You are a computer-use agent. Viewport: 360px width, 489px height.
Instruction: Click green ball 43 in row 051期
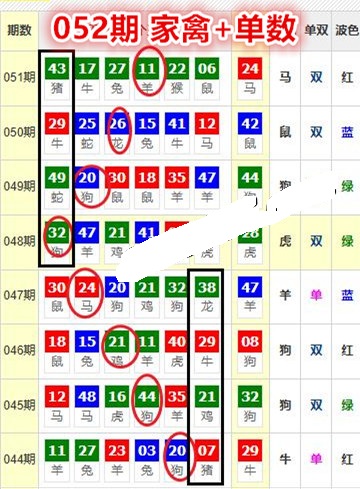pos(57,69)
